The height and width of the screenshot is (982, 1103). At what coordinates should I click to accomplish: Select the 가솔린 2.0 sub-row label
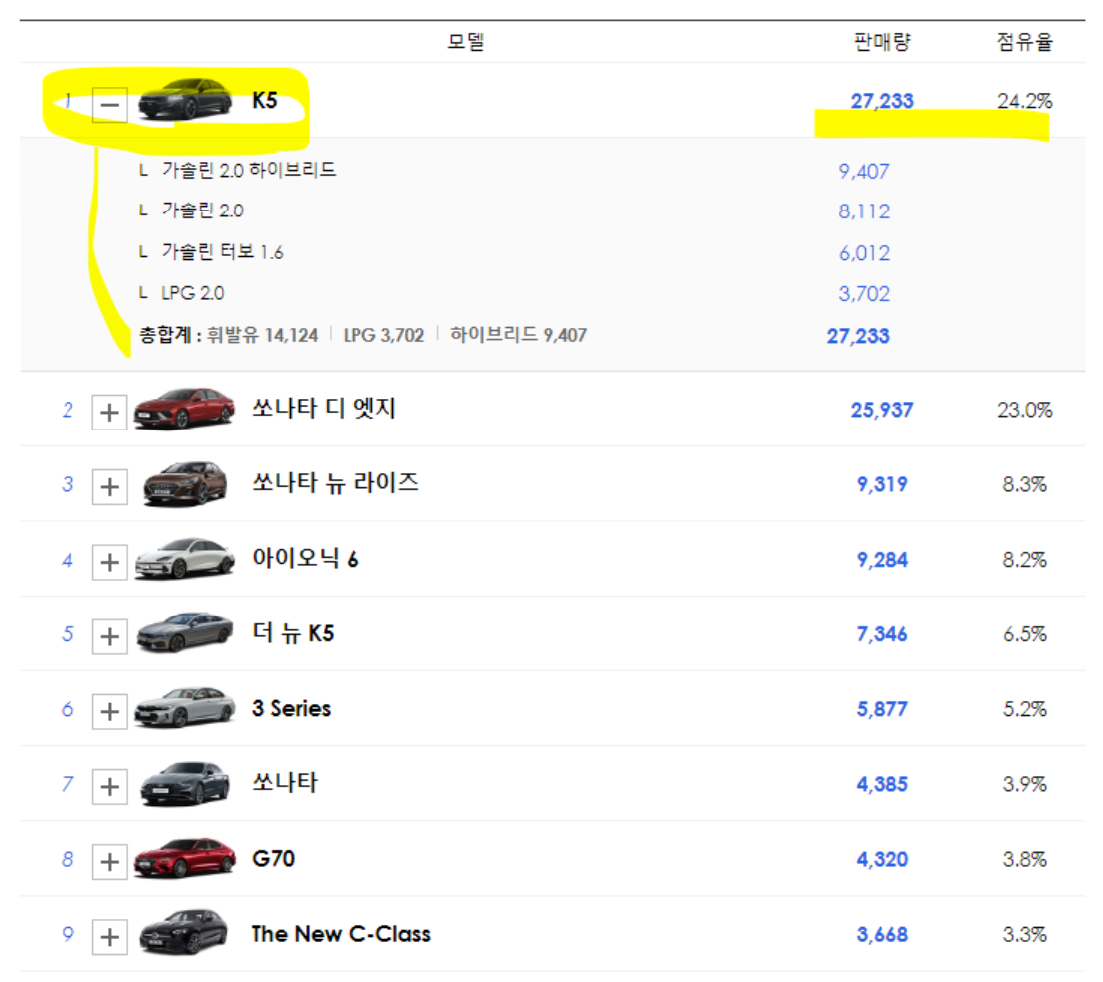[203, 210]
